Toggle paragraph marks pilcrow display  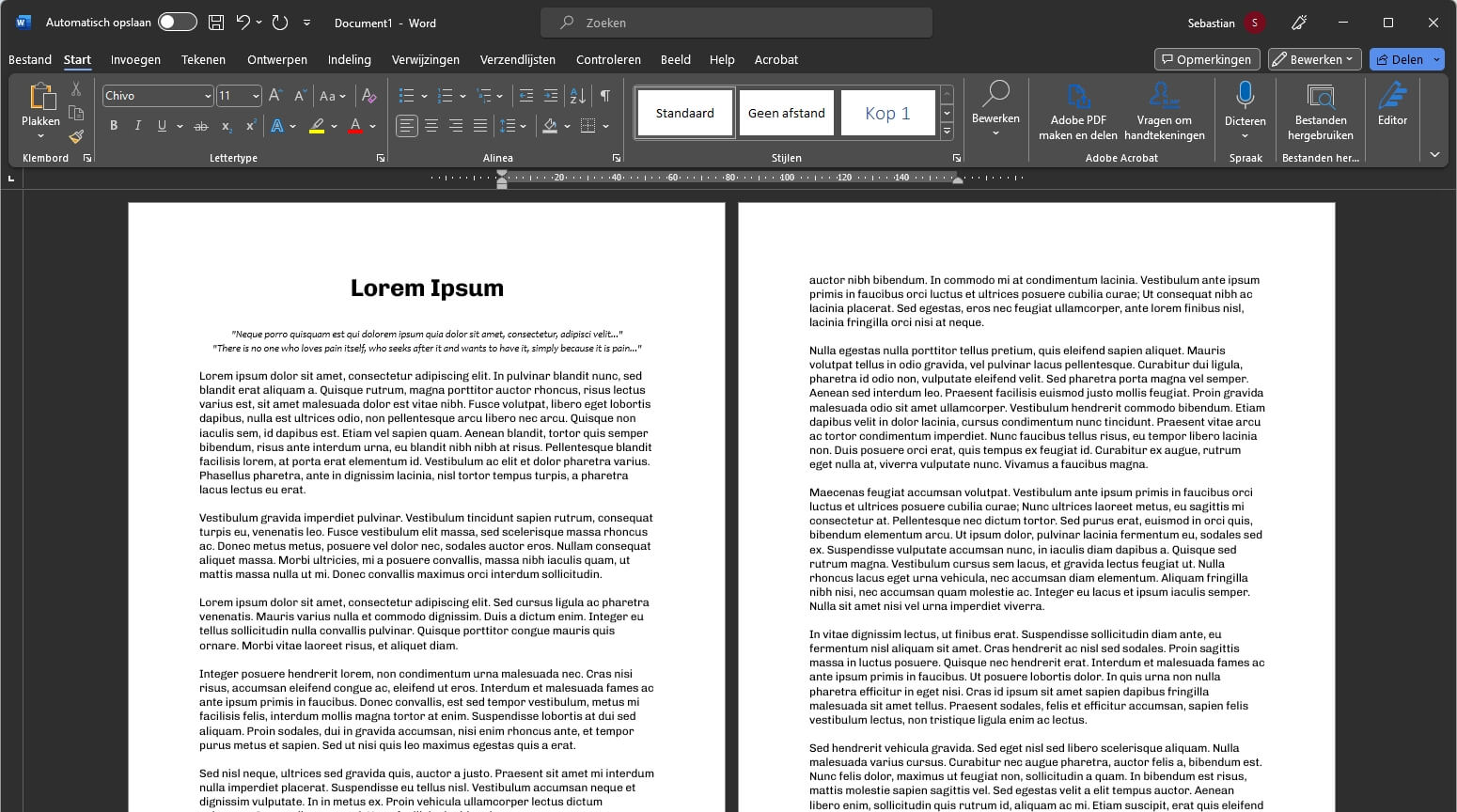tap(605, 96)
